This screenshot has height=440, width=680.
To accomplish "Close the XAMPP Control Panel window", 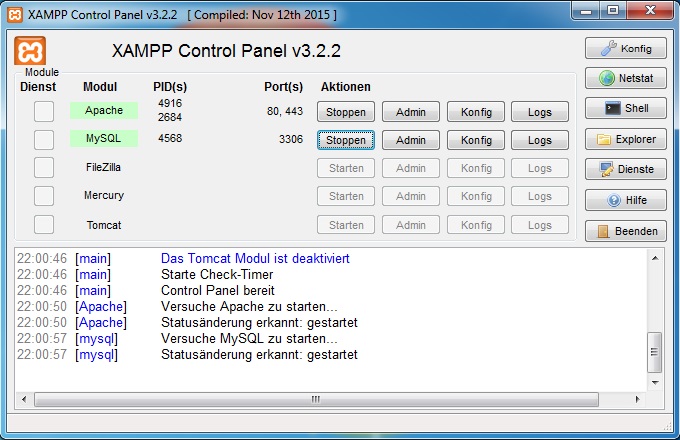I will (650, 11).
